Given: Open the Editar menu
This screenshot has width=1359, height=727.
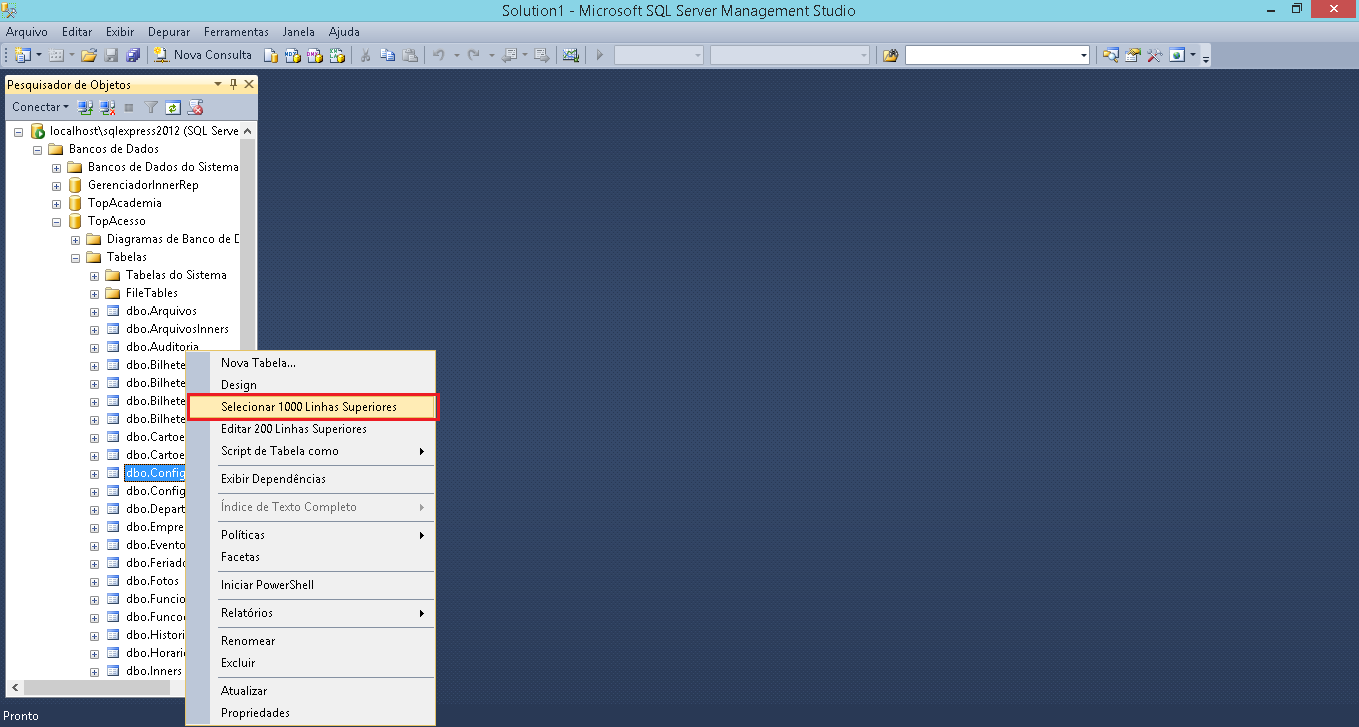Looking at the screenshot, I should [77, 32].
